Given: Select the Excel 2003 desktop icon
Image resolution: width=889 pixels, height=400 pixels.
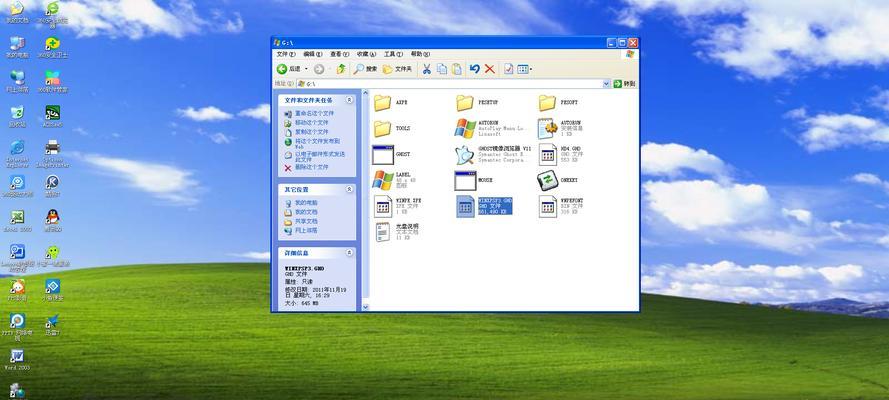Looking at the screenshot, I should [17, 221].
